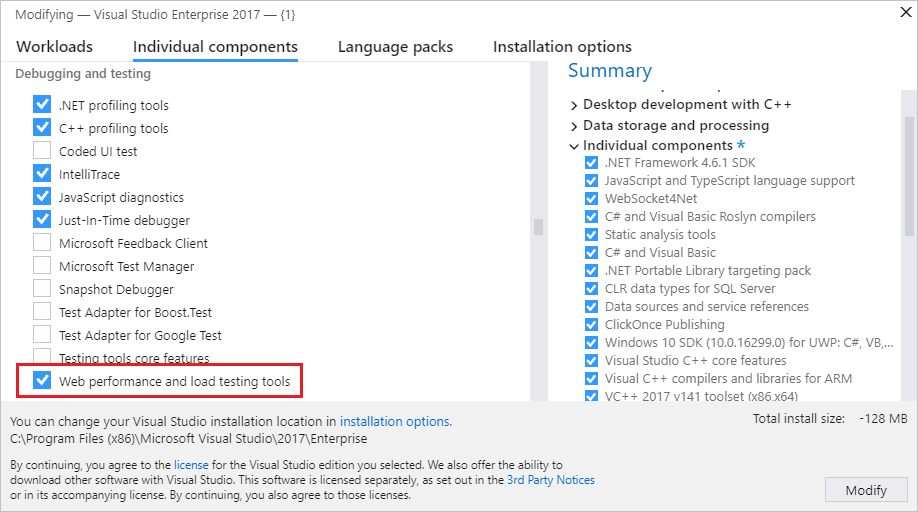Open the license link

tap(189, 465)
